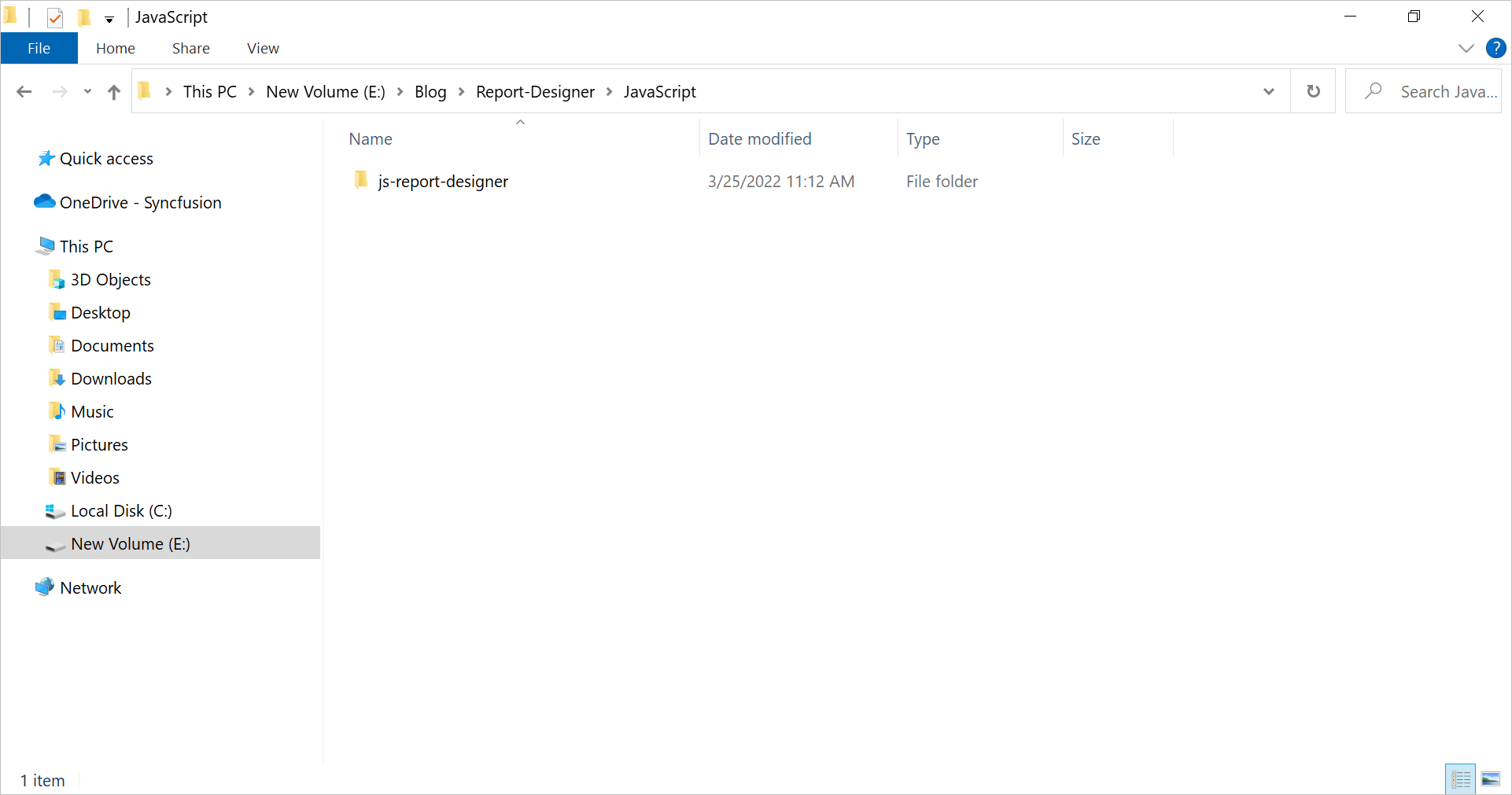Open the Blog breadcrumb in the address bar
Screen dimensions: 1512x795
coord(430,91)
